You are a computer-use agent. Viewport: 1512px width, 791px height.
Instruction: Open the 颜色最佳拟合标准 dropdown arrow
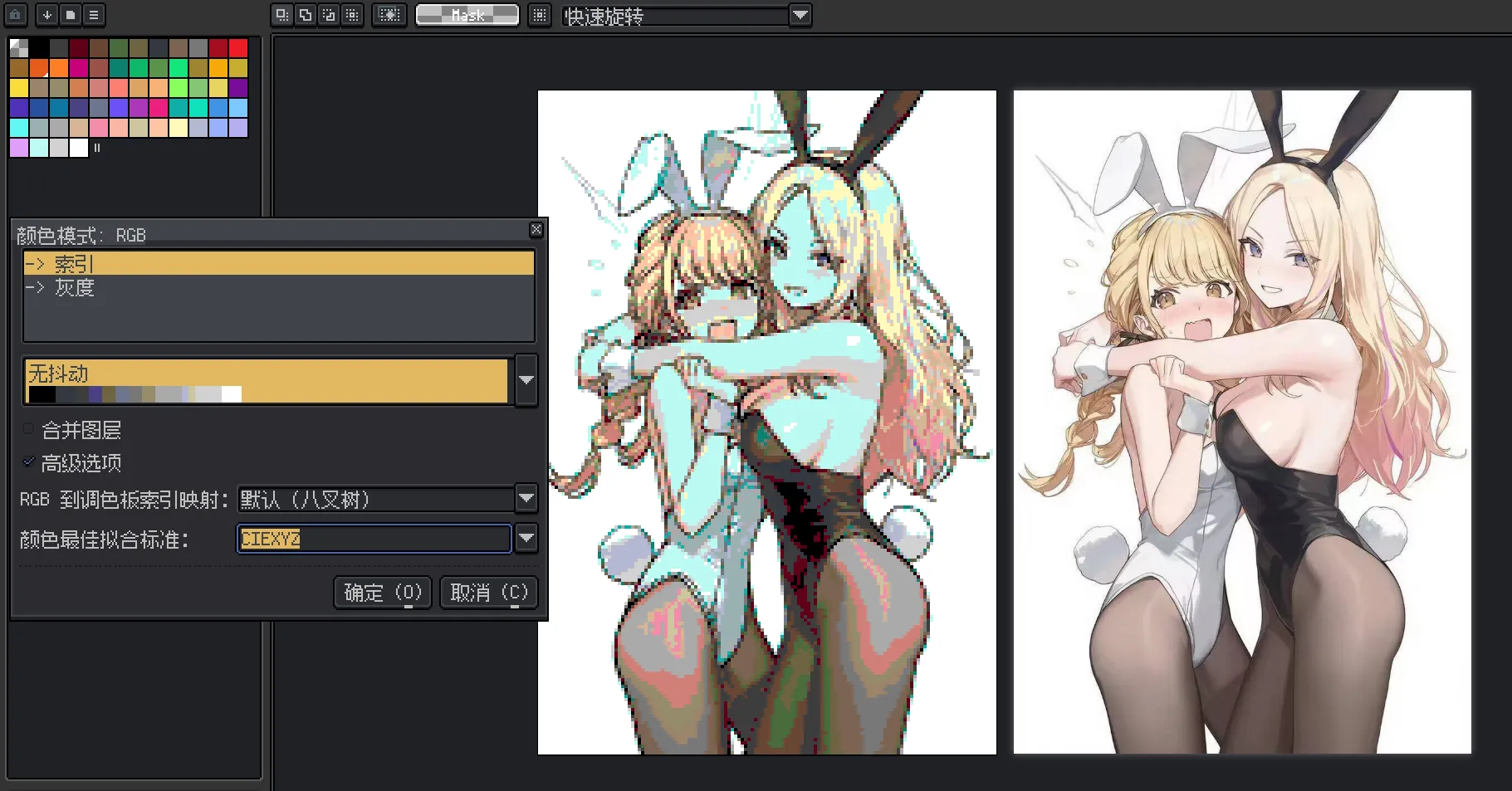[526, 538]
